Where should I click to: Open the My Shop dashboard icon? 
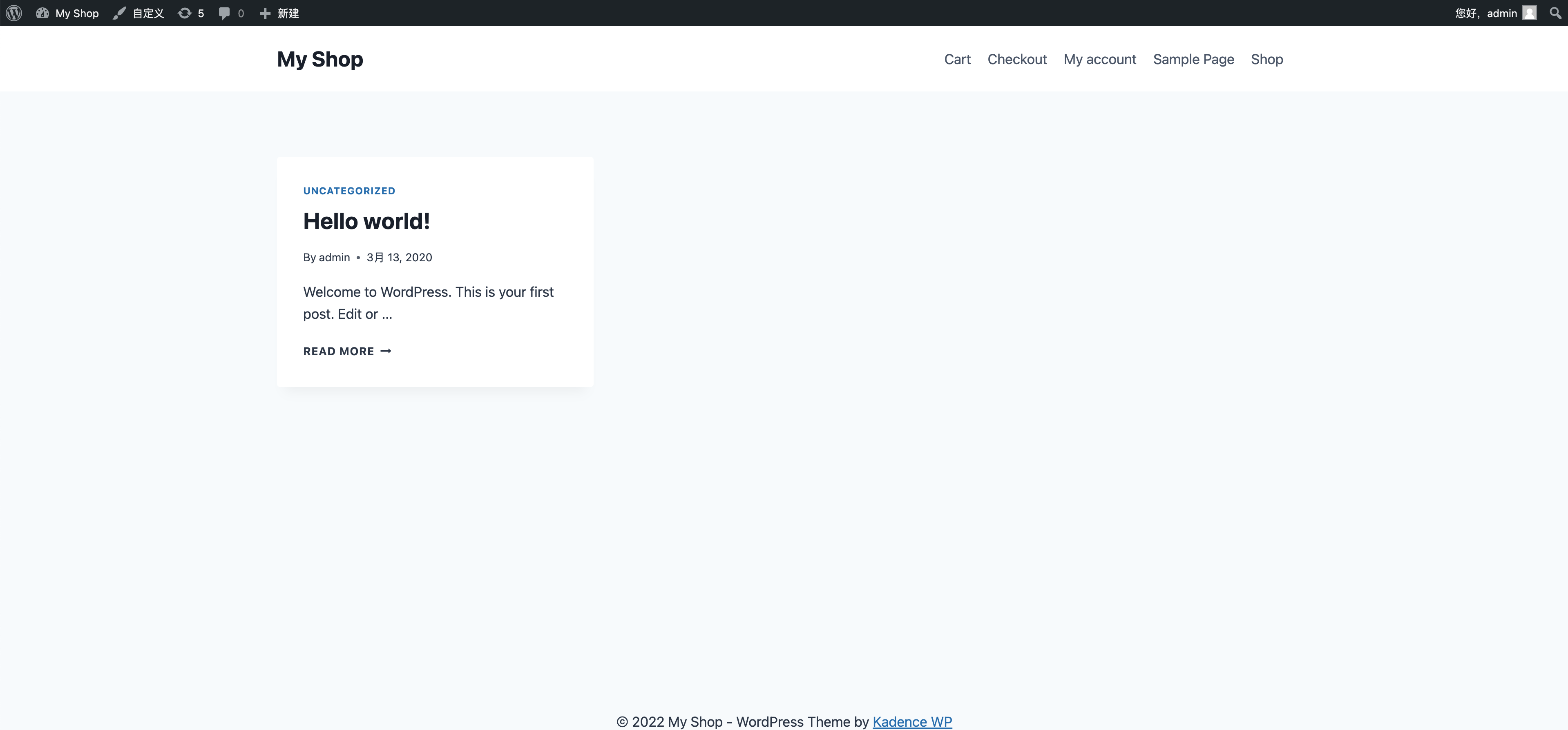point(42,13)
